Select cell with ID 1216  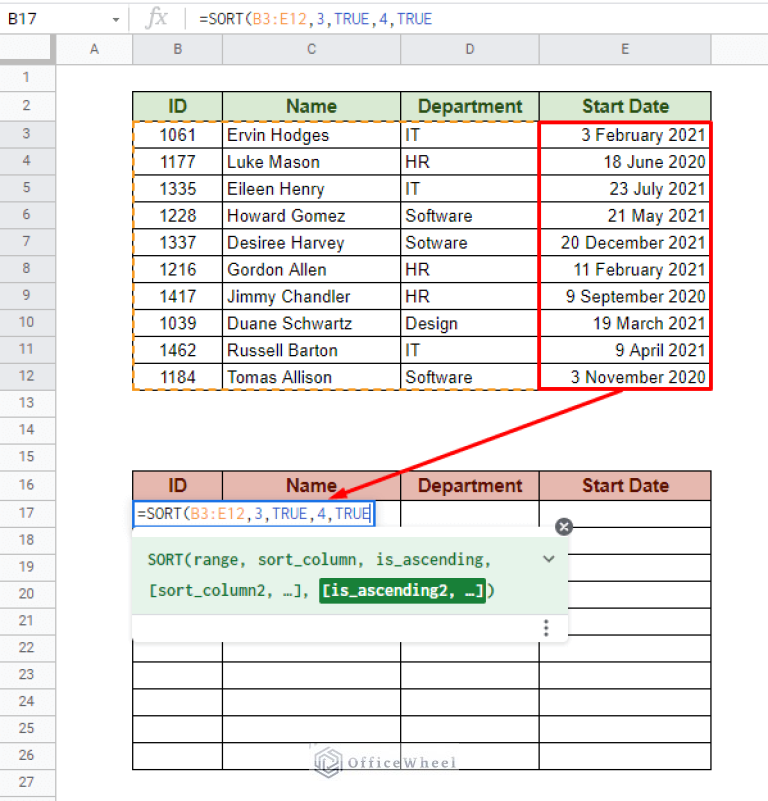pos(177,270)
